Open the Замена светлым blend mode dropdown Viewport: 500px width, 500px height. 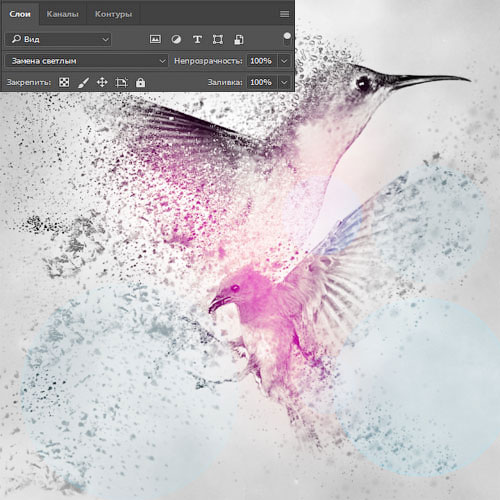[86, 61]
